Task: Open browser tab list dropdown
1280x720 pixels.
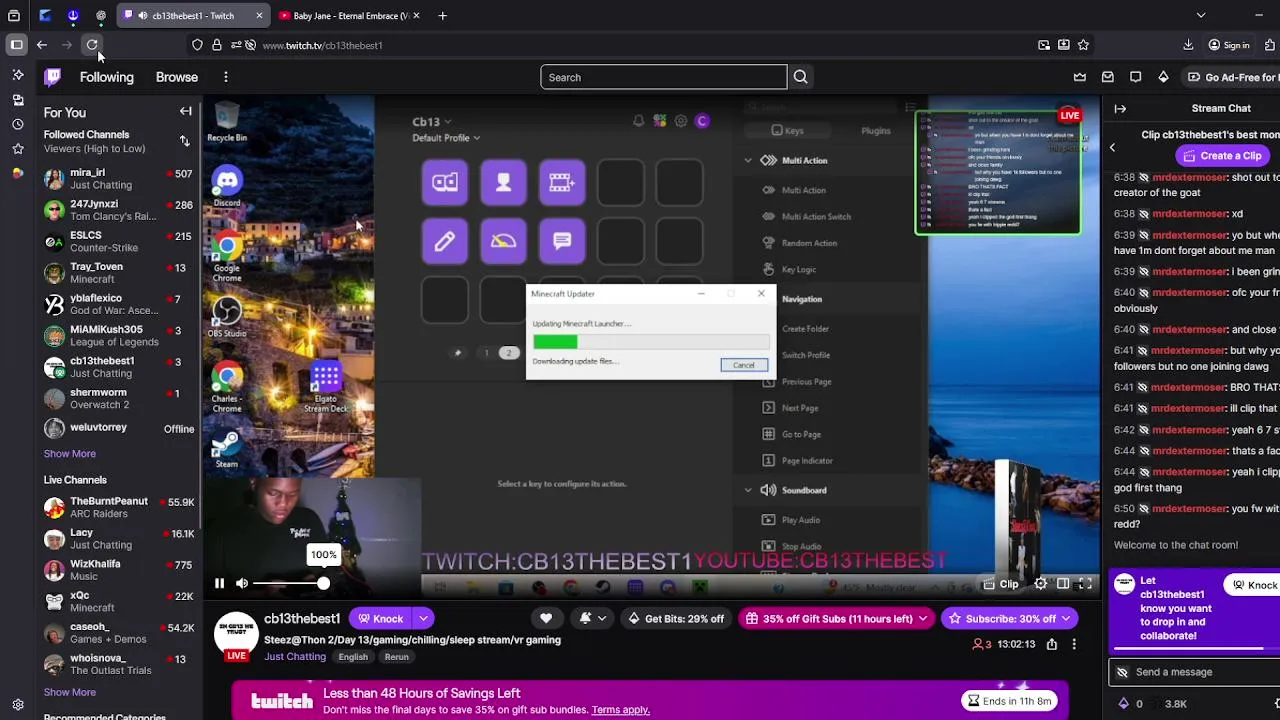Action: 1201,15
